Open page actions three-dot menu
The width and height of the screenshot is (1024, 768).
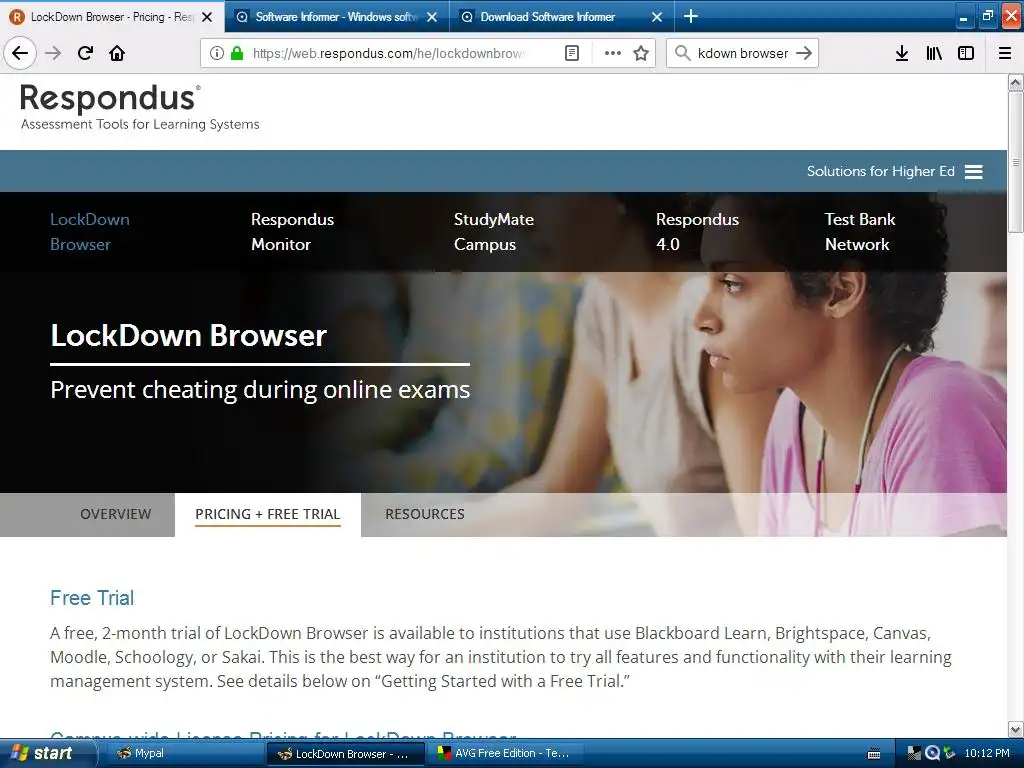pos(613,53)
